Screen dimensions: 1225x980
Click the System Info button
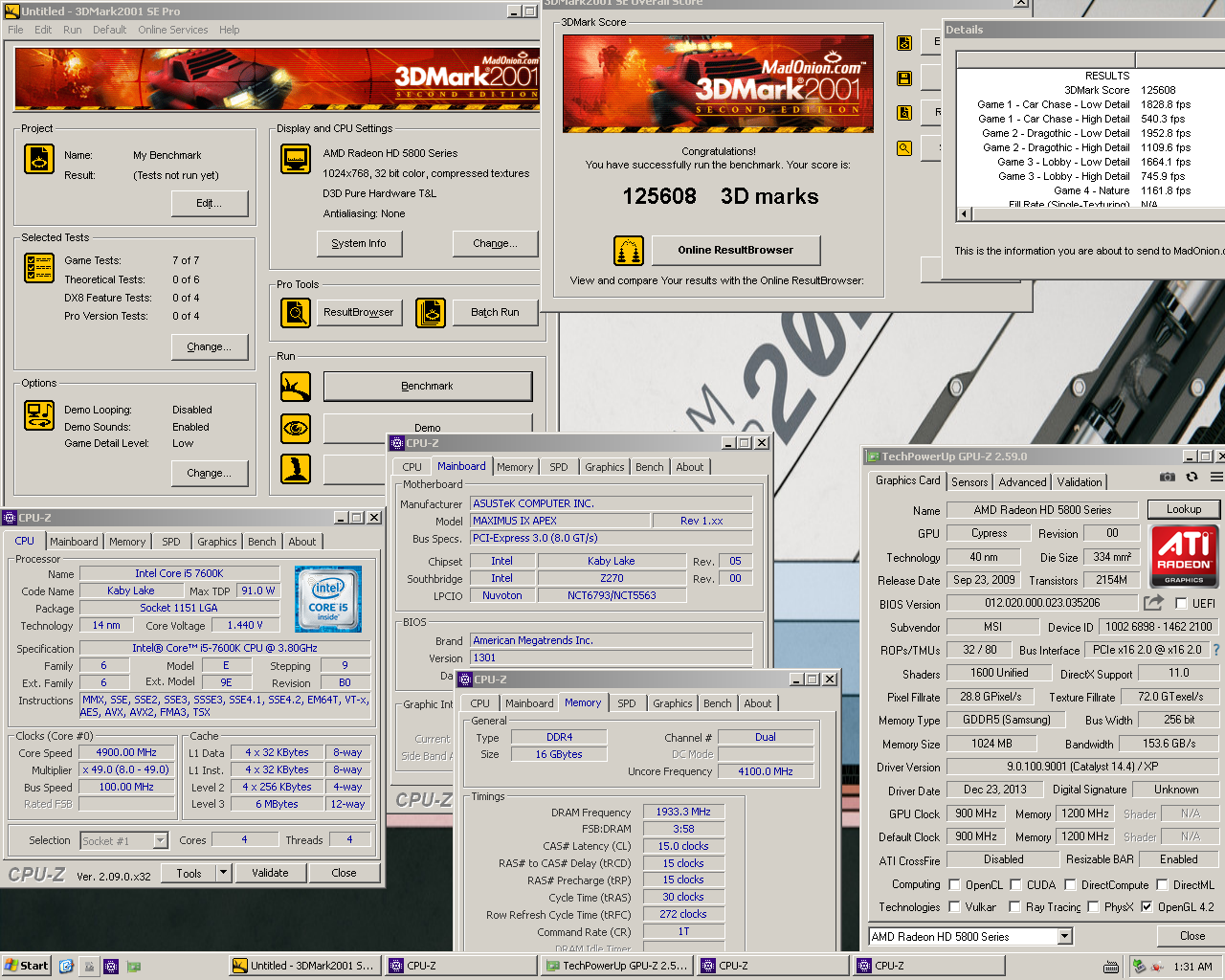359,243
